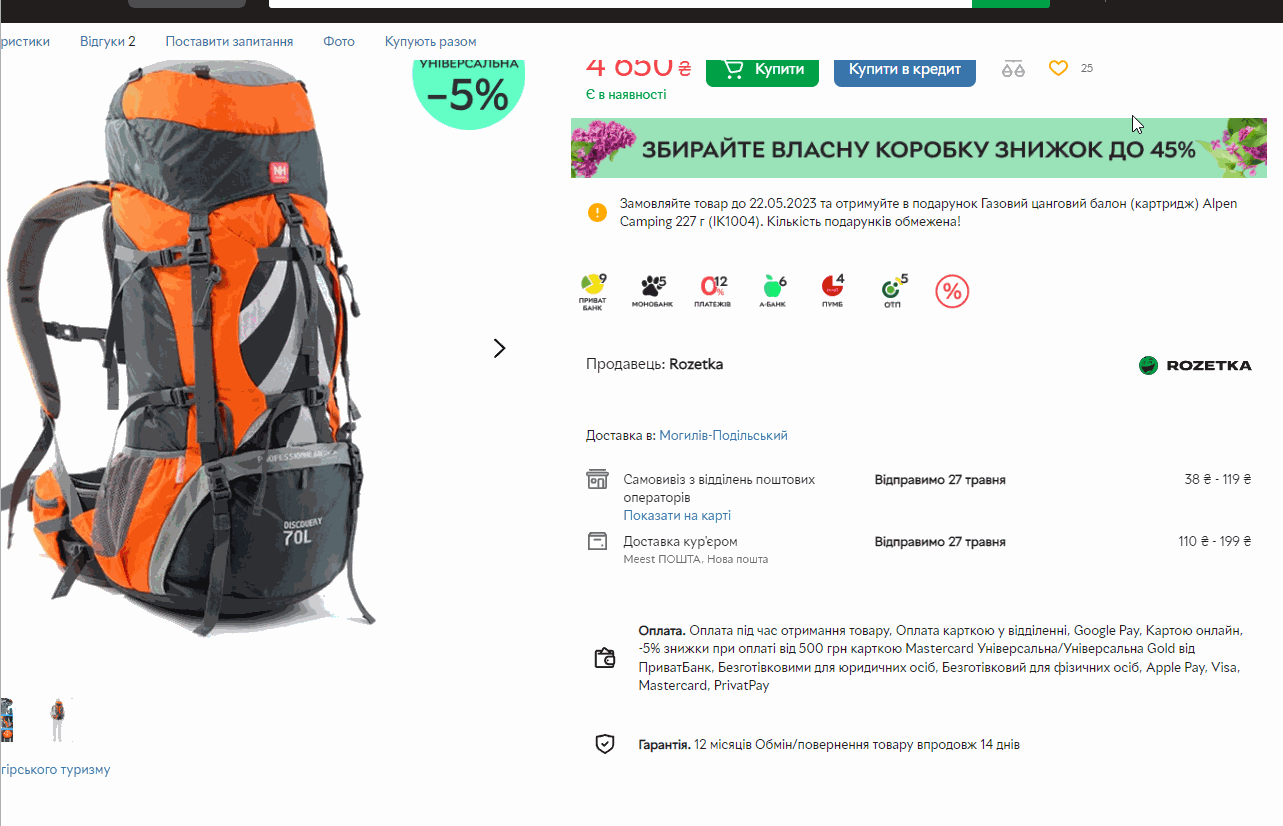Open the red percent credit offers icon

952,291
